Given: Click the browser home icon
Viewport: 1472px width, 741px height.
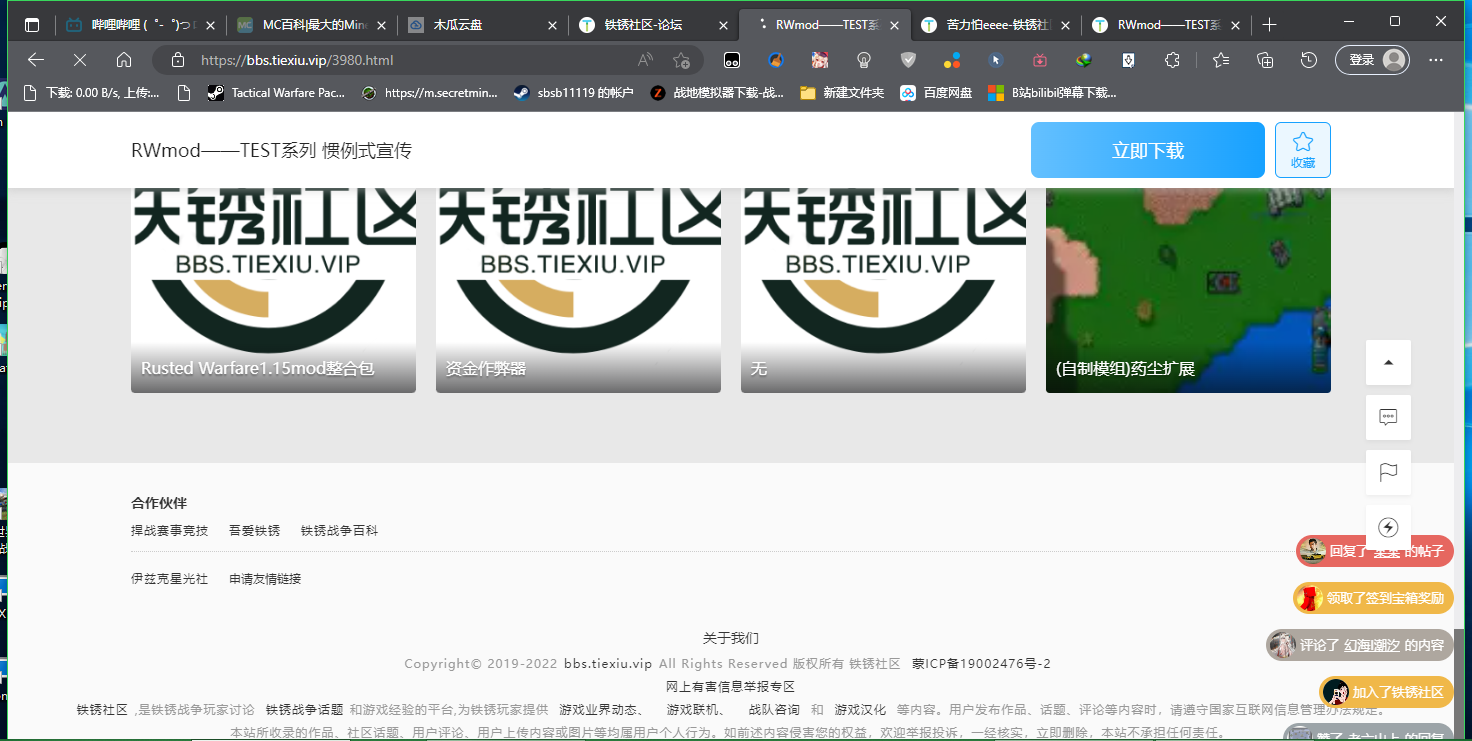Looking at the screenshot, I should pos(124,60).
